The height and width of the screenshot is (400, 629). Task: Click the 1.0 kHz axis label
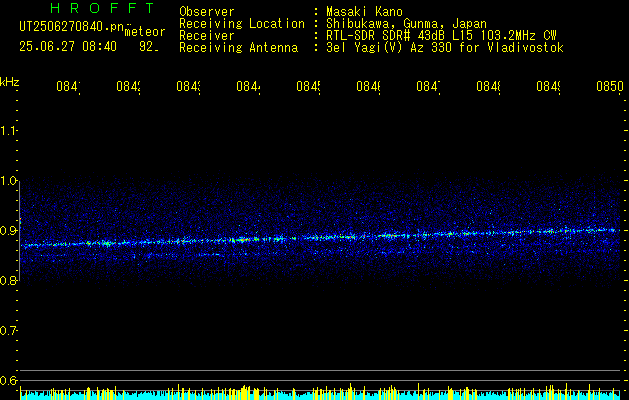click(x=8, y=181)
